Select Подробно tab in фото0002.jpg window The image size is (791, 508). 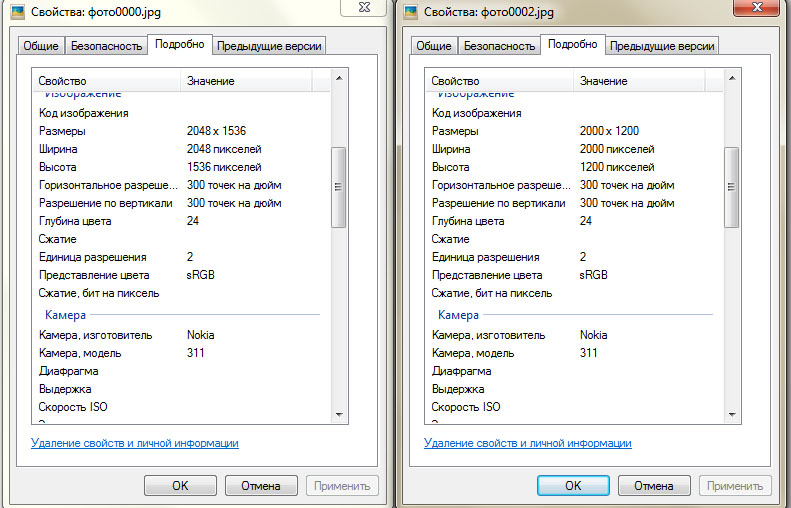click(x=573, y=44)
